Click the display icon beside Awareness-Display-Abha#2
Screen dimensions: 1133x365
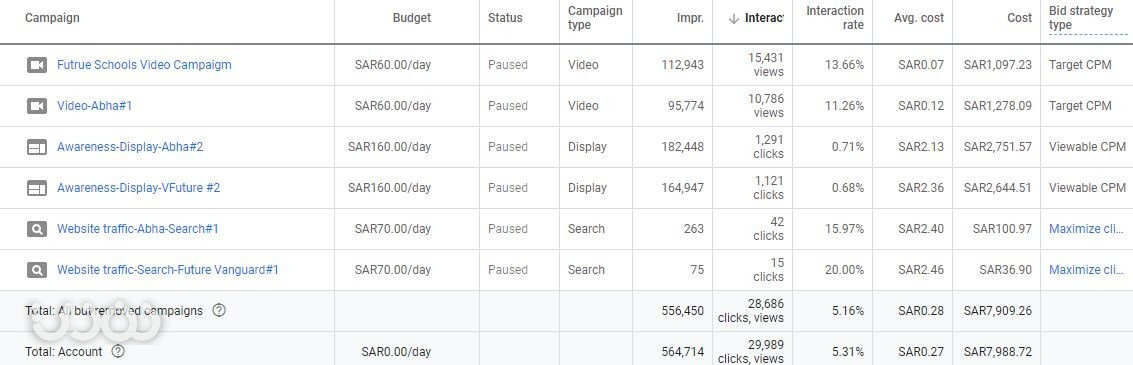click(37, 147)
